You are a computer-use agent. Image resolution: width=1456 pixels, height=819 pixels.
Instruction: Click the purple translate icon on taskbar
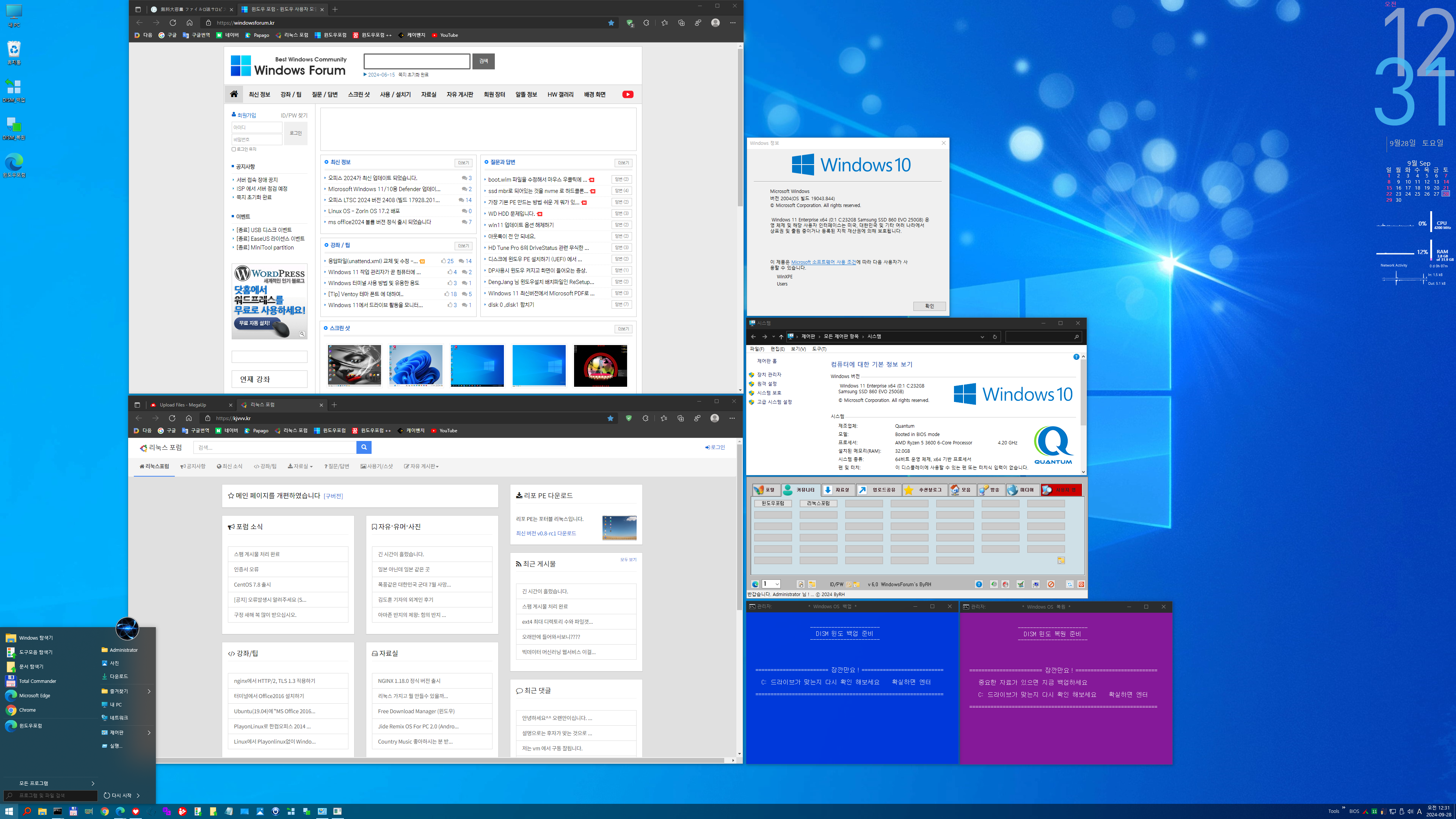pos(167,811)
